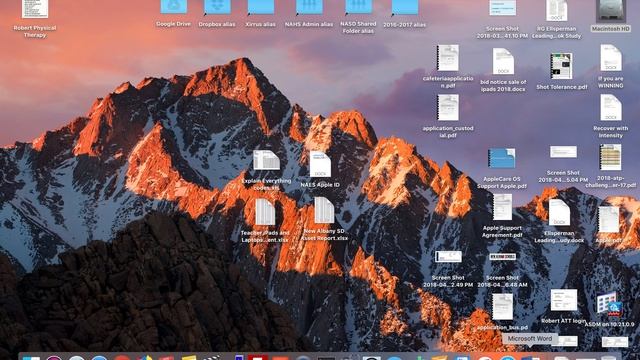
Task: Select the Dropbox alias folder
Action: (x=217, y=7)
